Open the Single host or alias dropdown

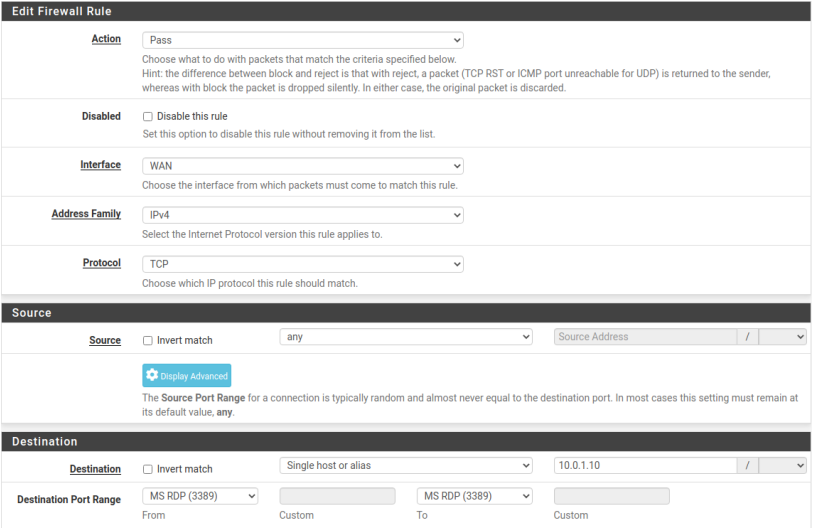pos(406,466)
